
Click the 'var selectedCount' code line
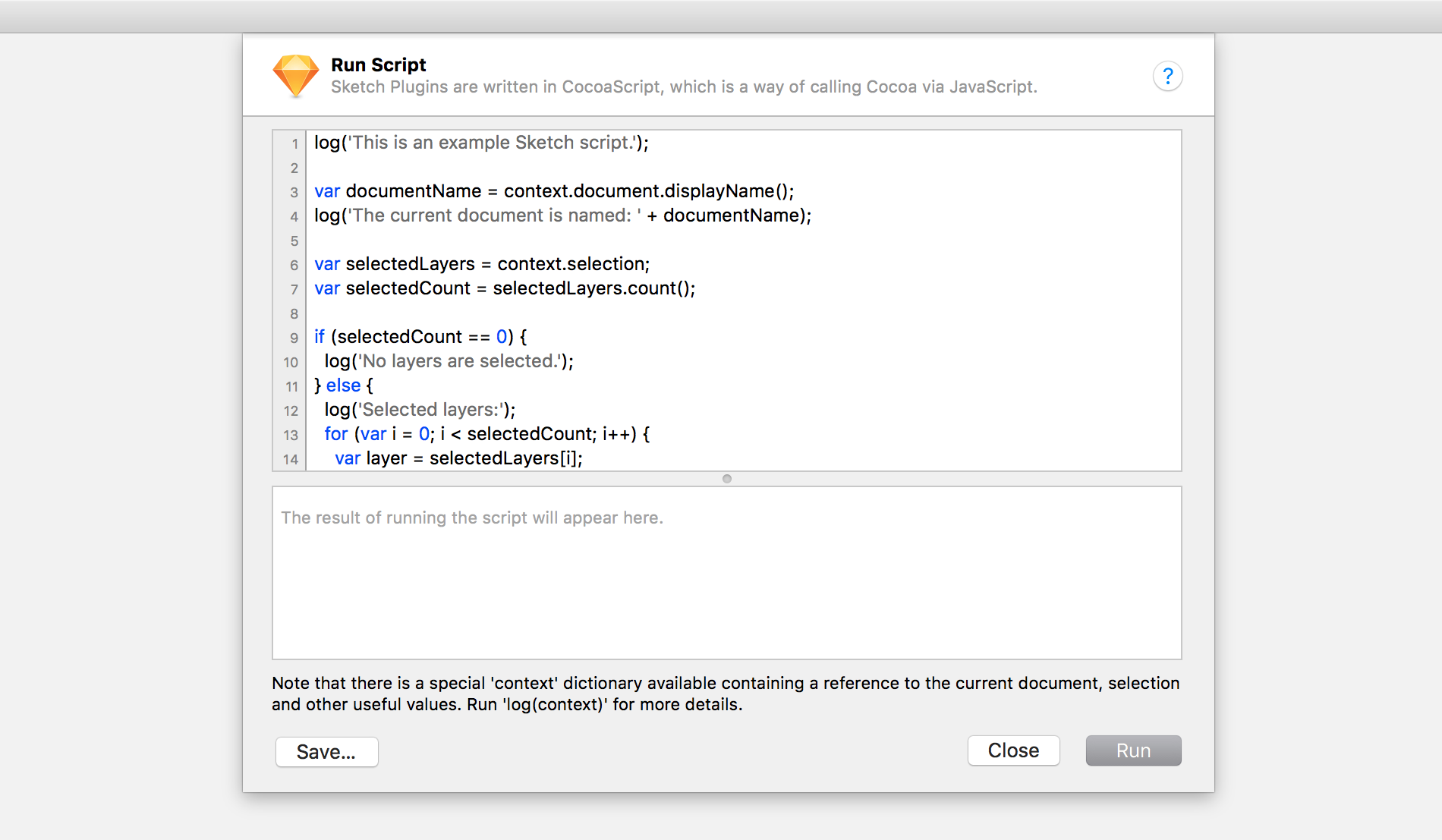505,288
